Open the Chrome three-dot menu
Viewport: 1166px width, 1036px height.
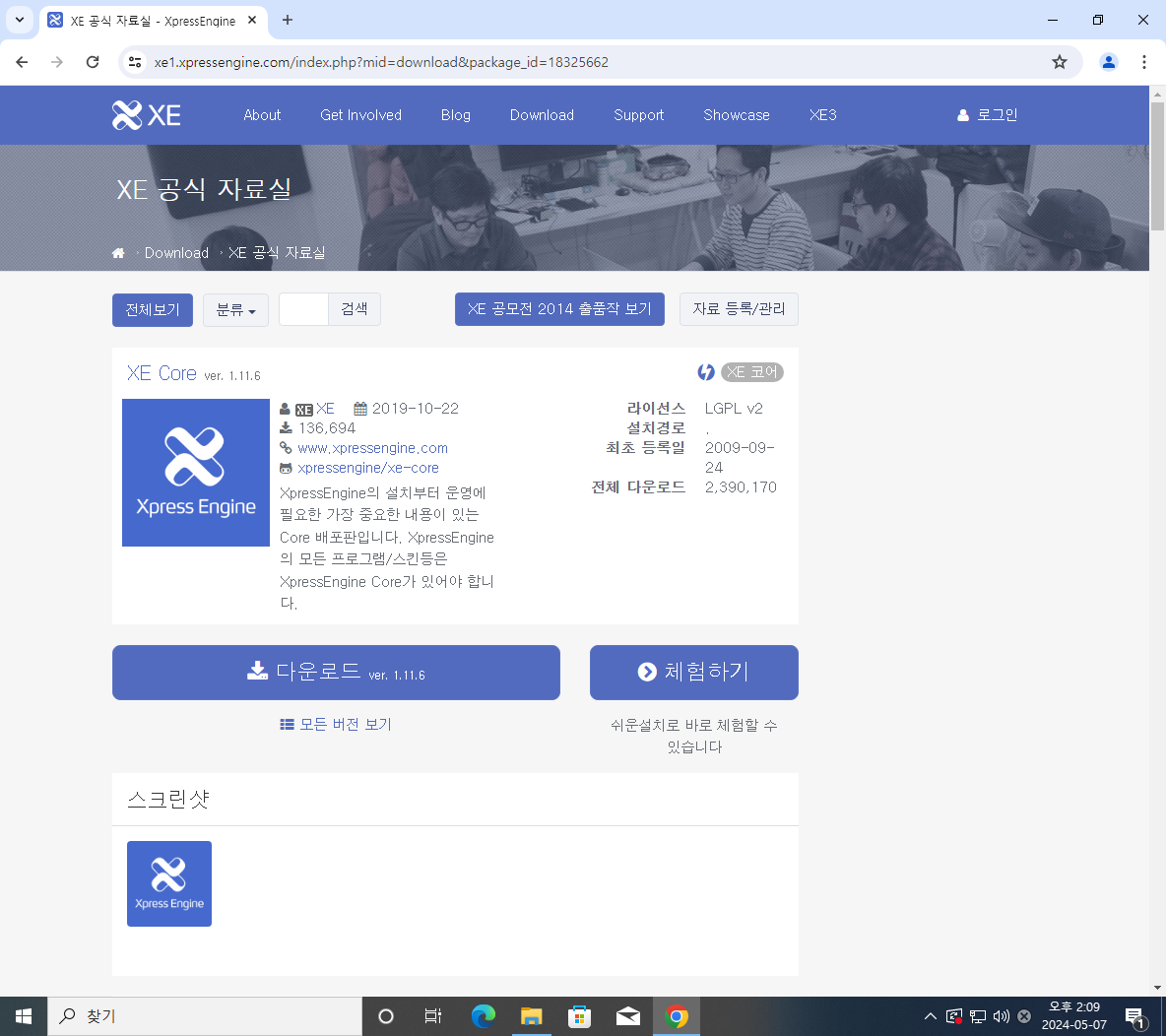[x=1143, y=62]
